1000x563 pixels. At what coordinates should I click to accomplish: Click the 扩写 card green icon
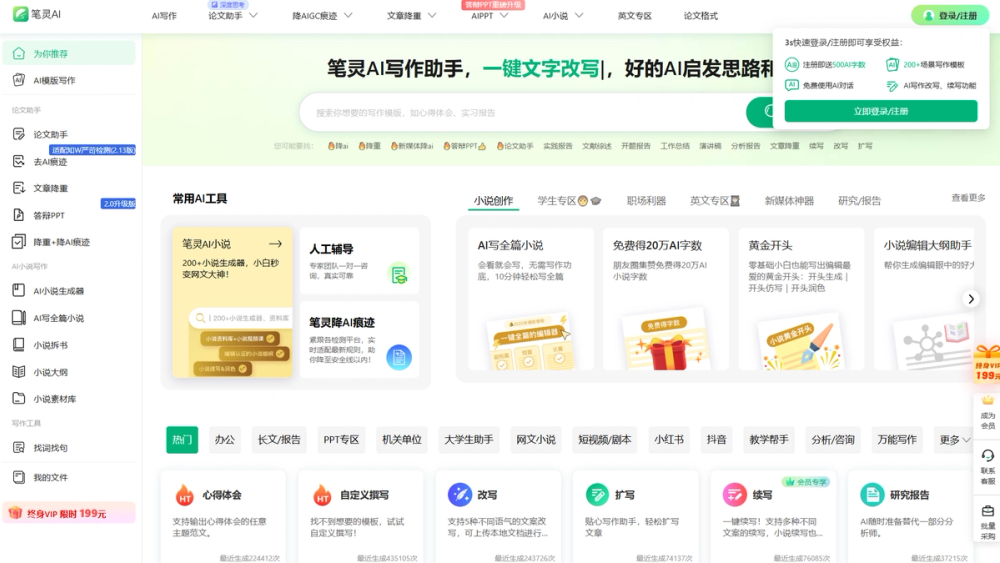[597, 495]
